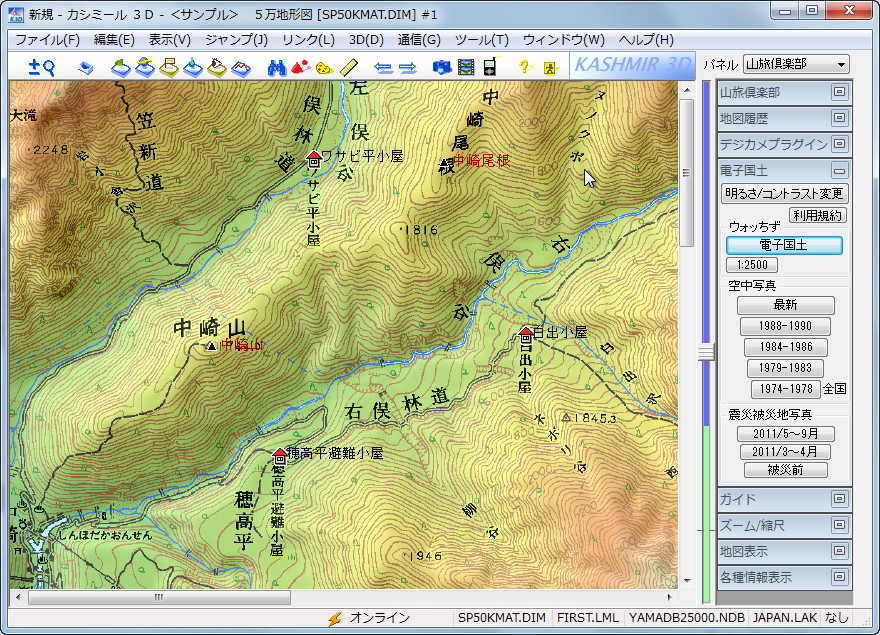Open the ファイル(F) menu

pos(47,40)
